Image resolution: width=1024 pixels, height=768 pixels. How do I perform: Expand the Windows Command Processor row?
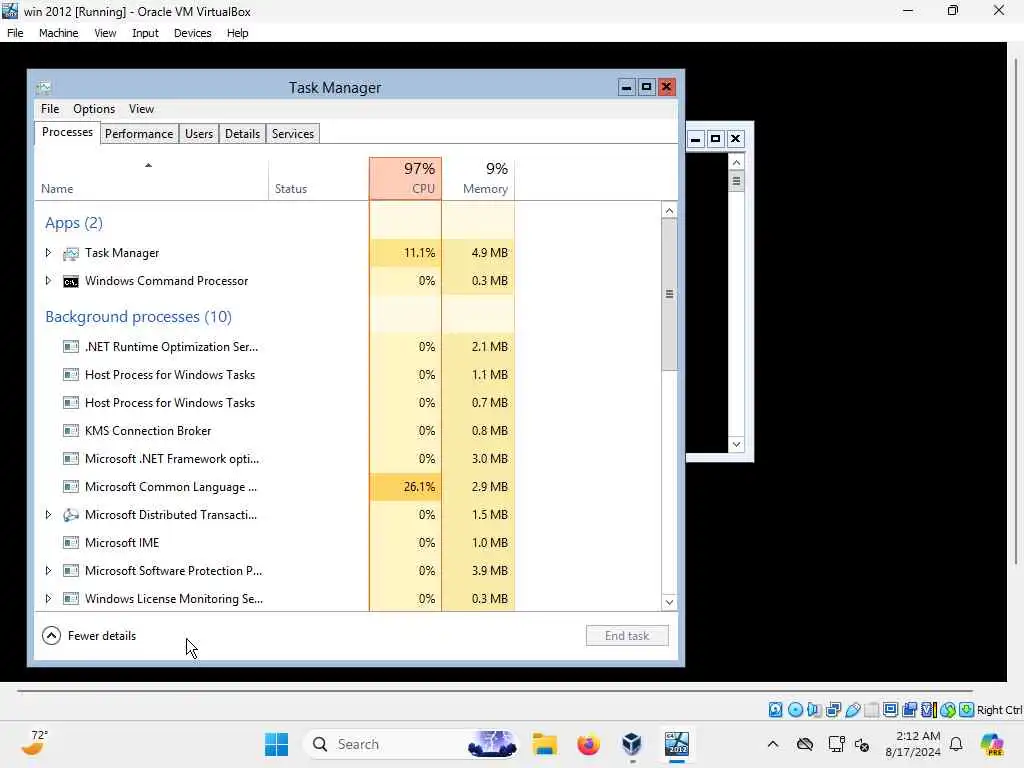pos(48,281)
